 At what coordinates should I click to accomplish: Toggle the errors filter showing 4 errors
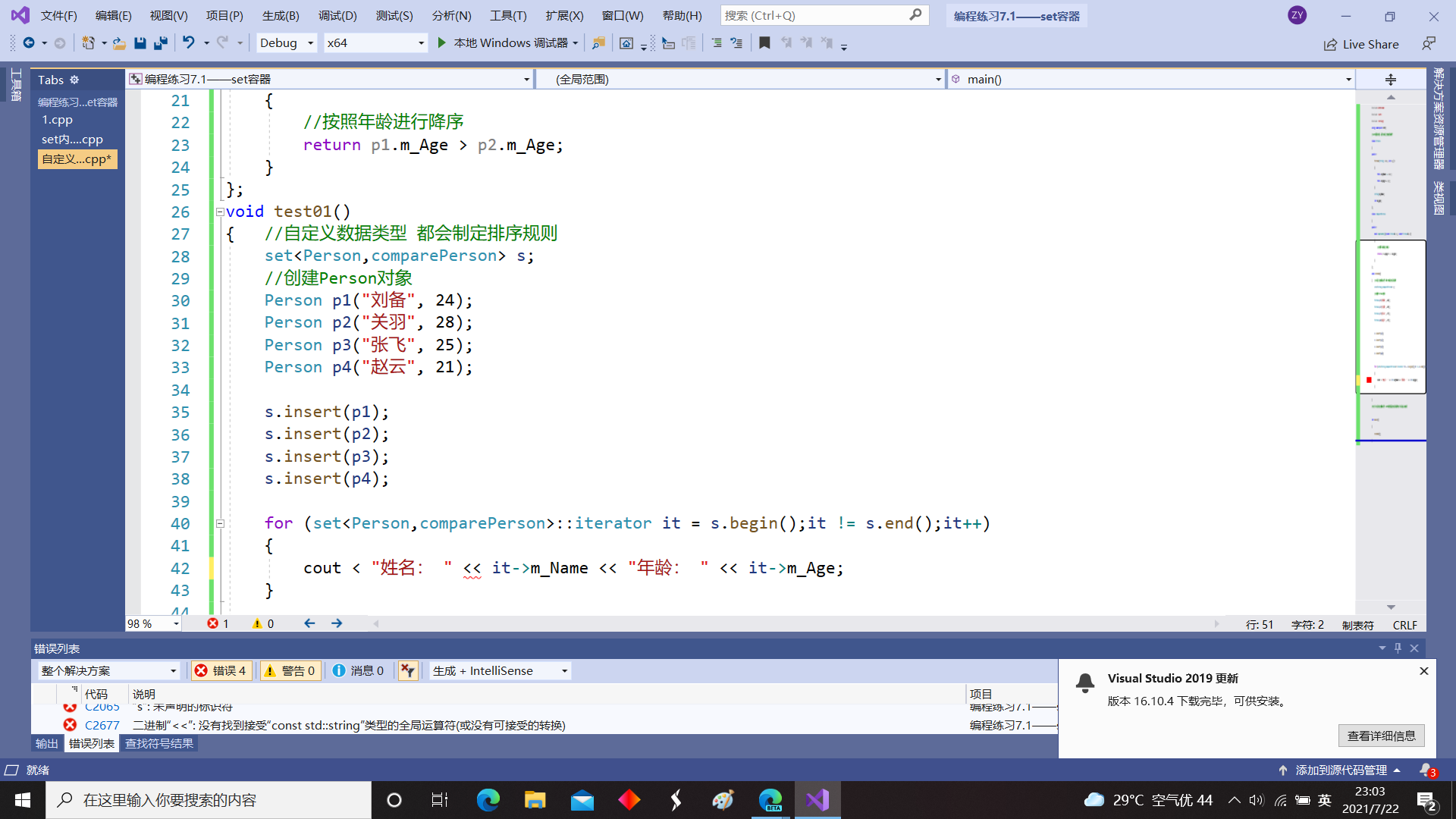pyautogui.click(x=221, y=670)
